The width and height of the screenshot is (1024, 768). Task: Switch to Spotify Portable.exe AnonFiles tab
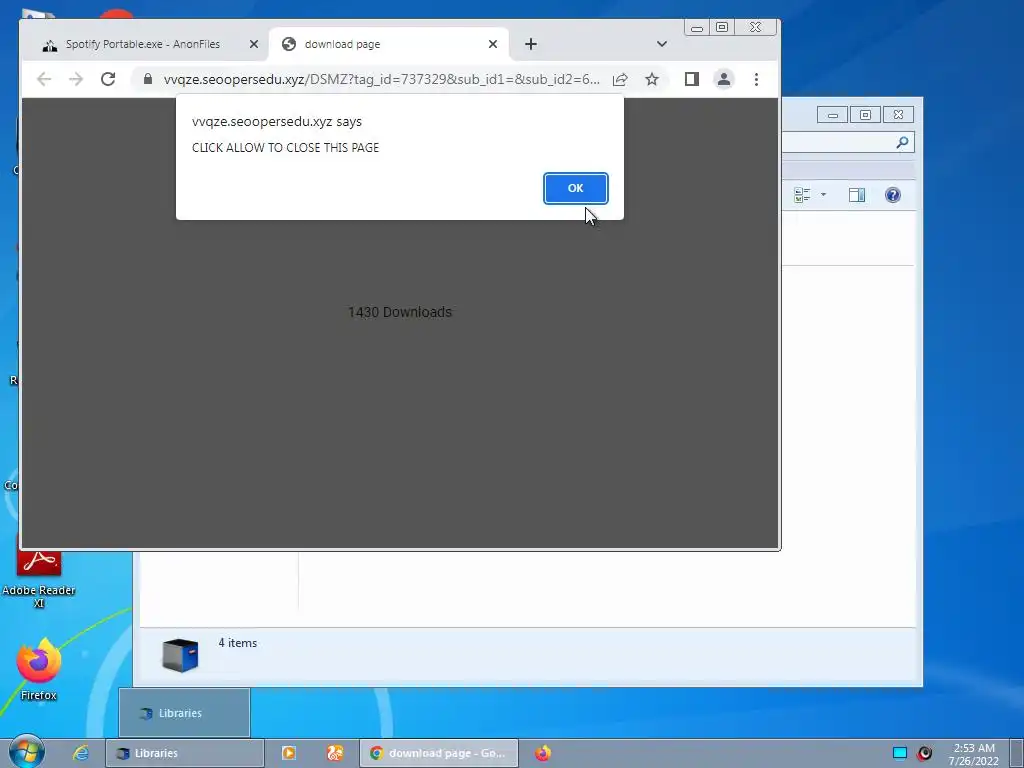pos(142,44)
